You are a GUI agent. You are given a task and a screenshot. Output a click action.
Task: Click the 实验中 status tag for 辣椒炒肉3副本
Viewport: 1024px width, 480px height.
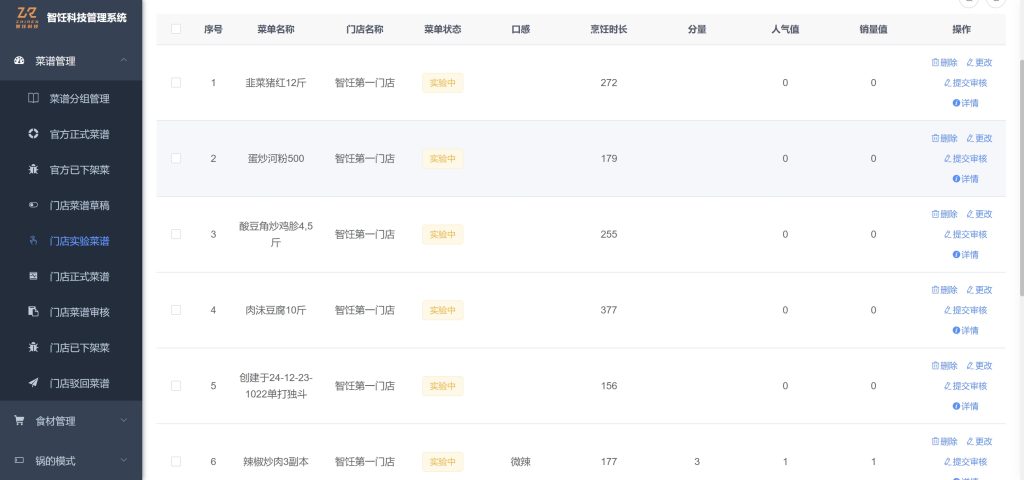click(x=442, y=461)
